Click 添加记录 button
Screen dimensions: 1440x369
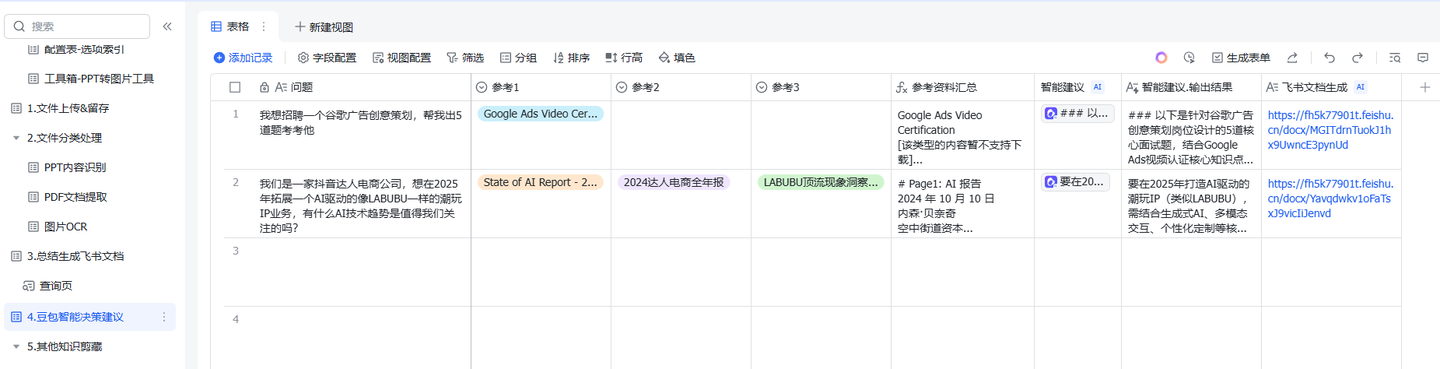tap(243, 58)
